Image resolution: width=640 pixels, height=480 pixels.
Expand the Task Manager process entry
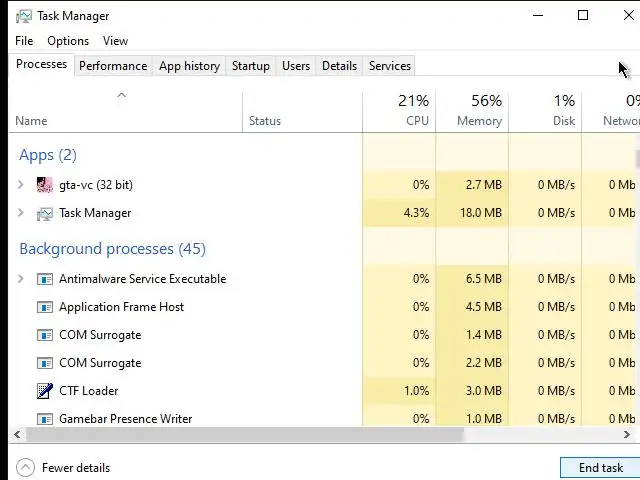coord(21,213)
